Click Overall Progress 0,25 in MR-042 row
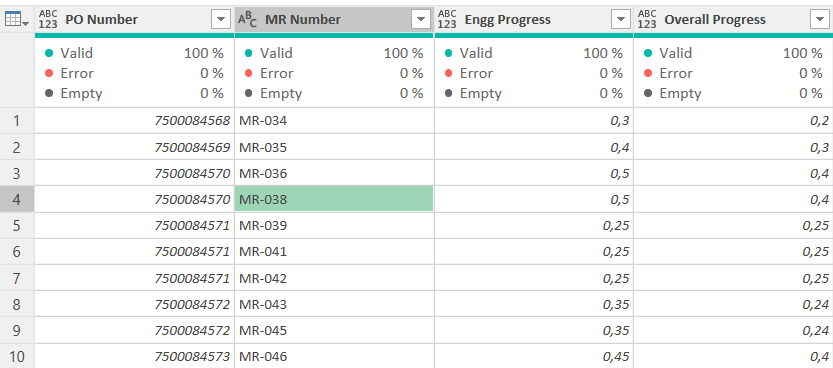Viewport: 833px width, 368px height. click(734, 278)
